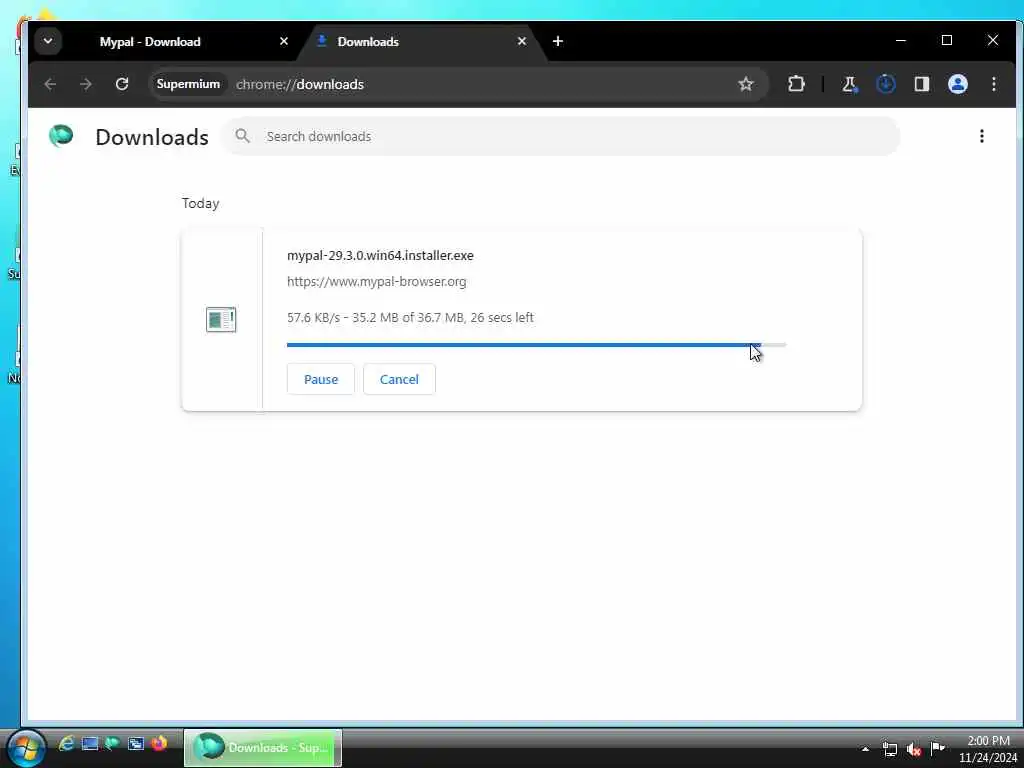Click the Show Desktop taskbar icon
This screenshot has height=768, width=1024.
click(89, 743)
